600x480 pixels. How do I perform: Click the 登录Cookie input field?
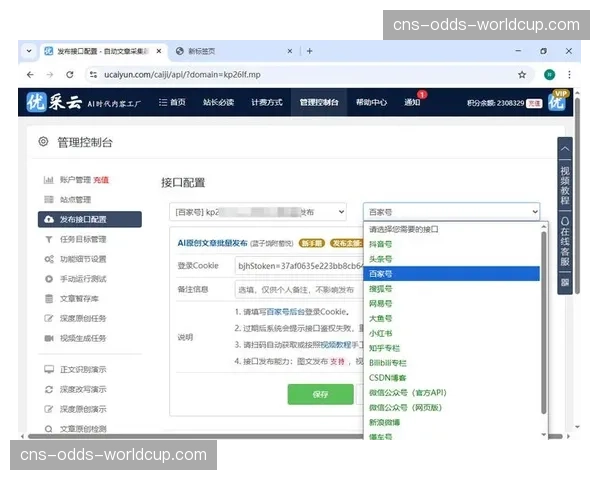click(x=299, y=266)
